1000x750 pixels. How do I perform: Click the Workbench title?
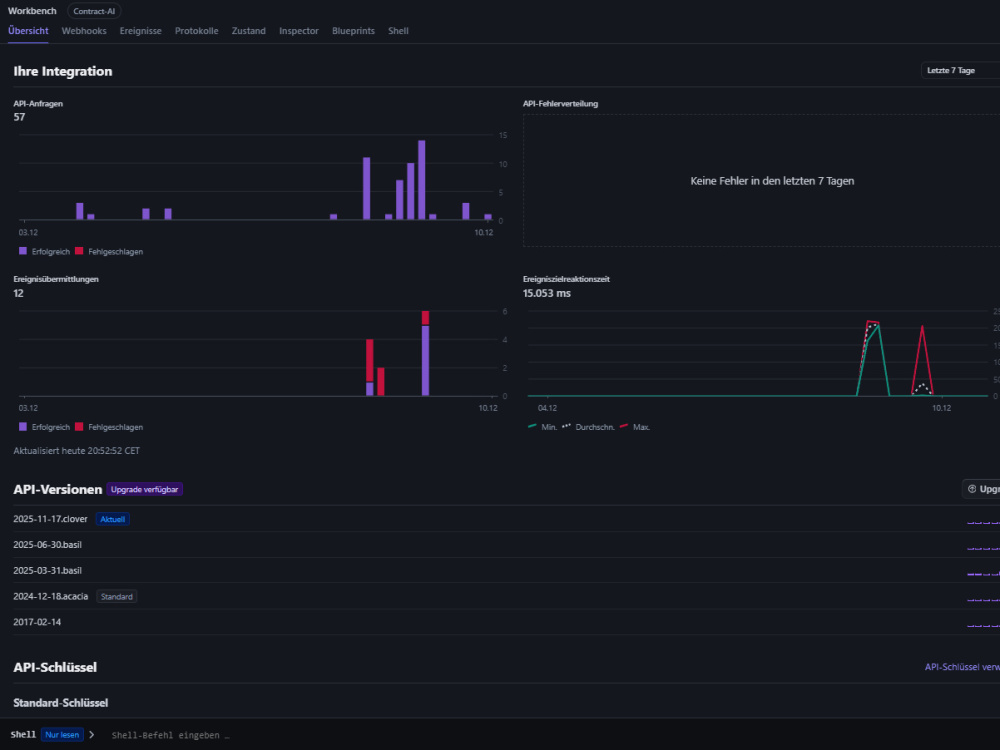[32, 11]
